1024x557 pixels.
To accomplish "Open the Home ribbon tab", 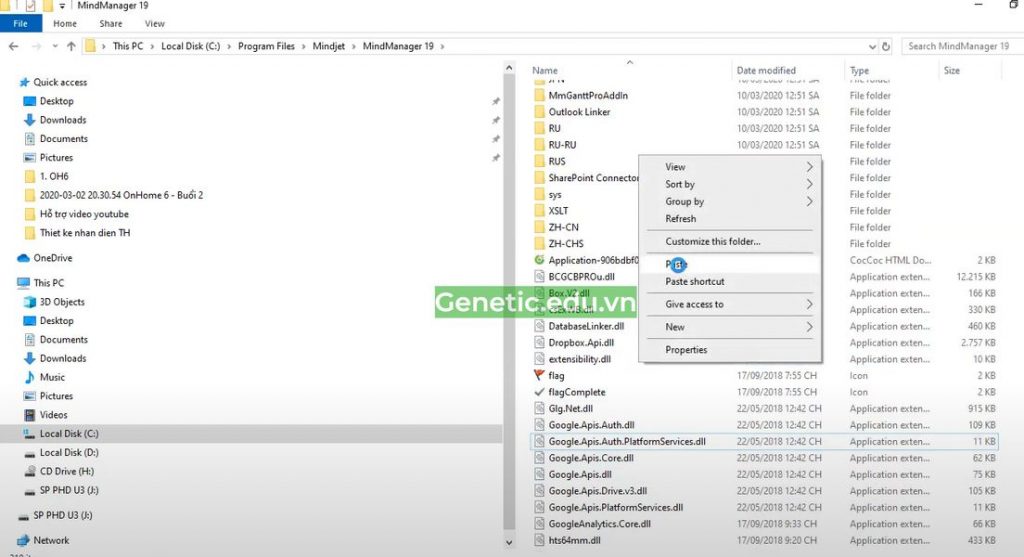I will (x=65, y=24).
